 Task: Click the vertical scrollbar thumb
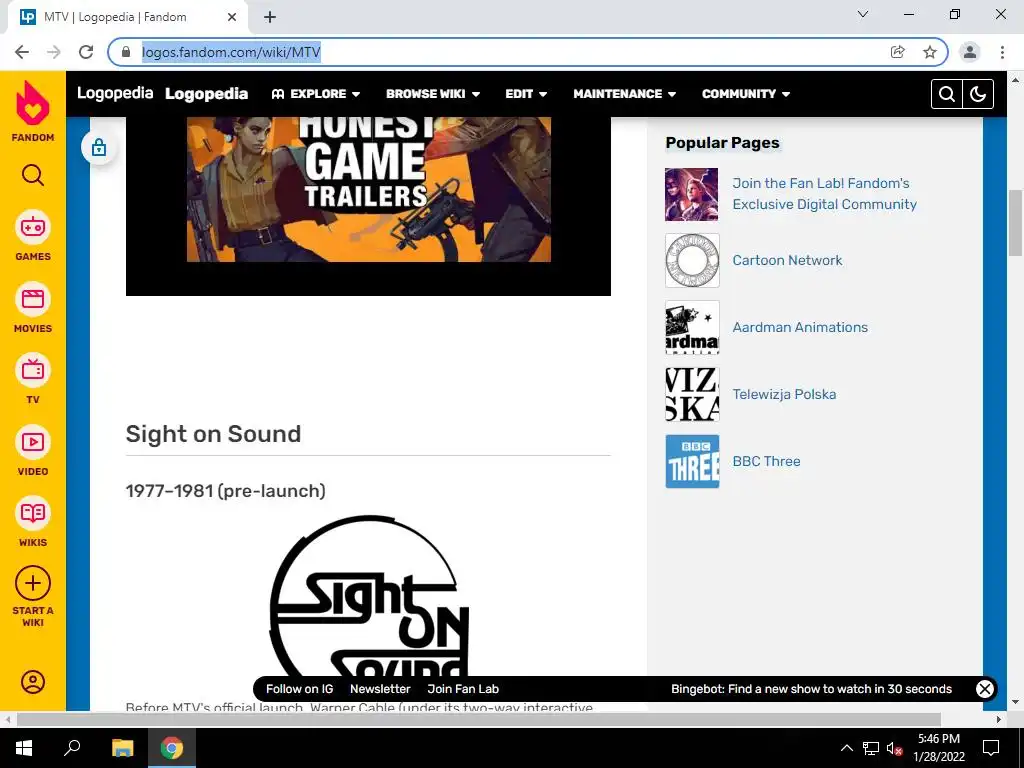point(1015,222)
